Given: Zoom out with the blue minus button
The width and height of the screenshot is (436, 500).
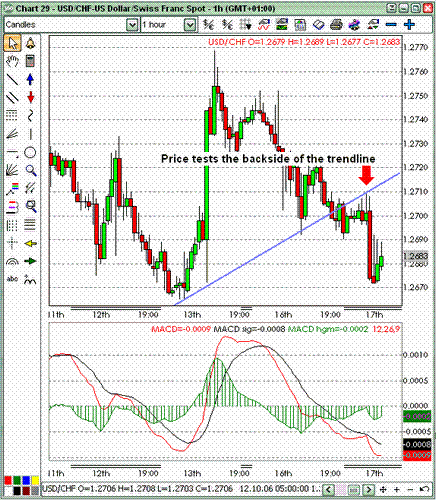Looking at the screenshot, I should (x=391, y=25).
